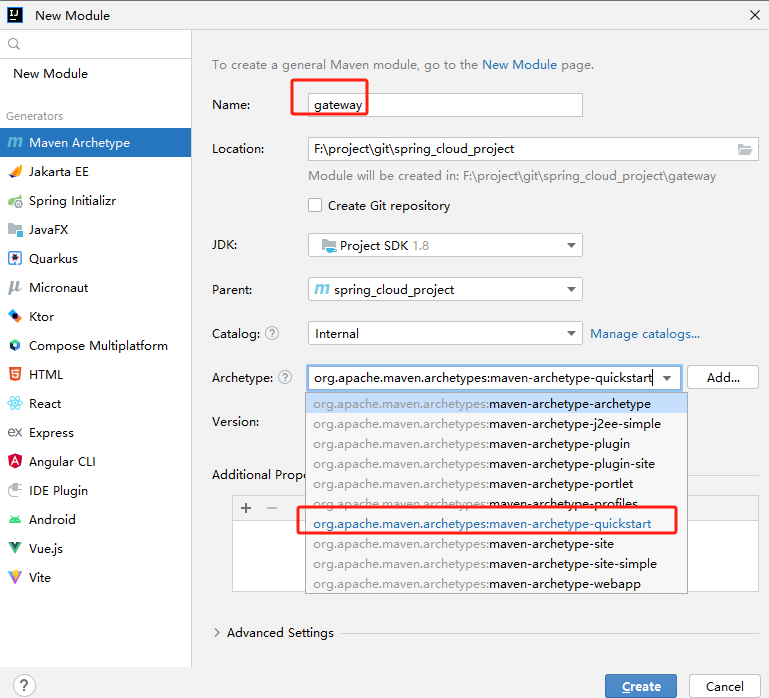Click the Quarkus generator icon

(15, 259)
